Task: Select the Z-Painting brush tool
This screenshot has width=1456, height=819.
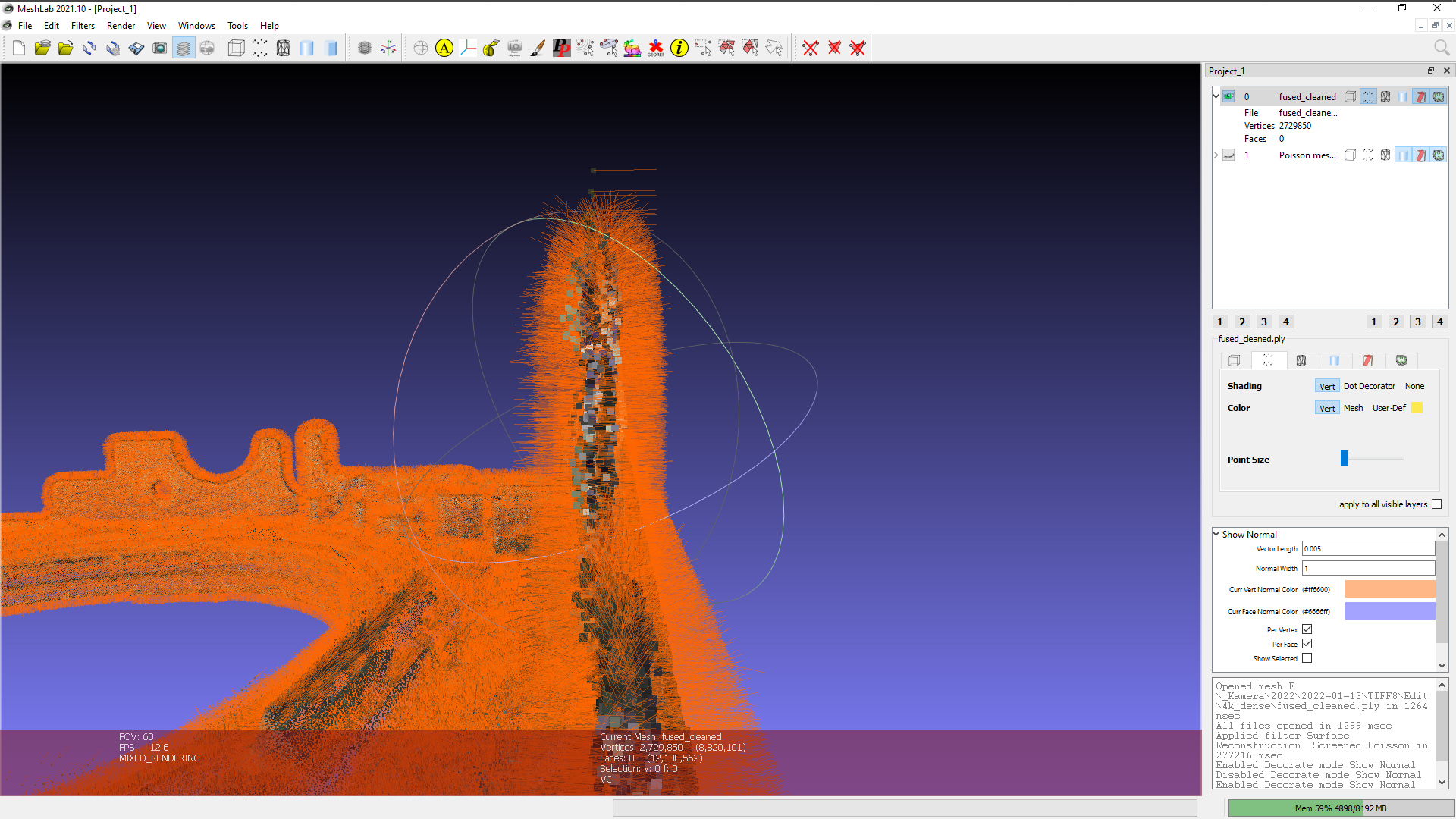Action: tap(538, 49)
